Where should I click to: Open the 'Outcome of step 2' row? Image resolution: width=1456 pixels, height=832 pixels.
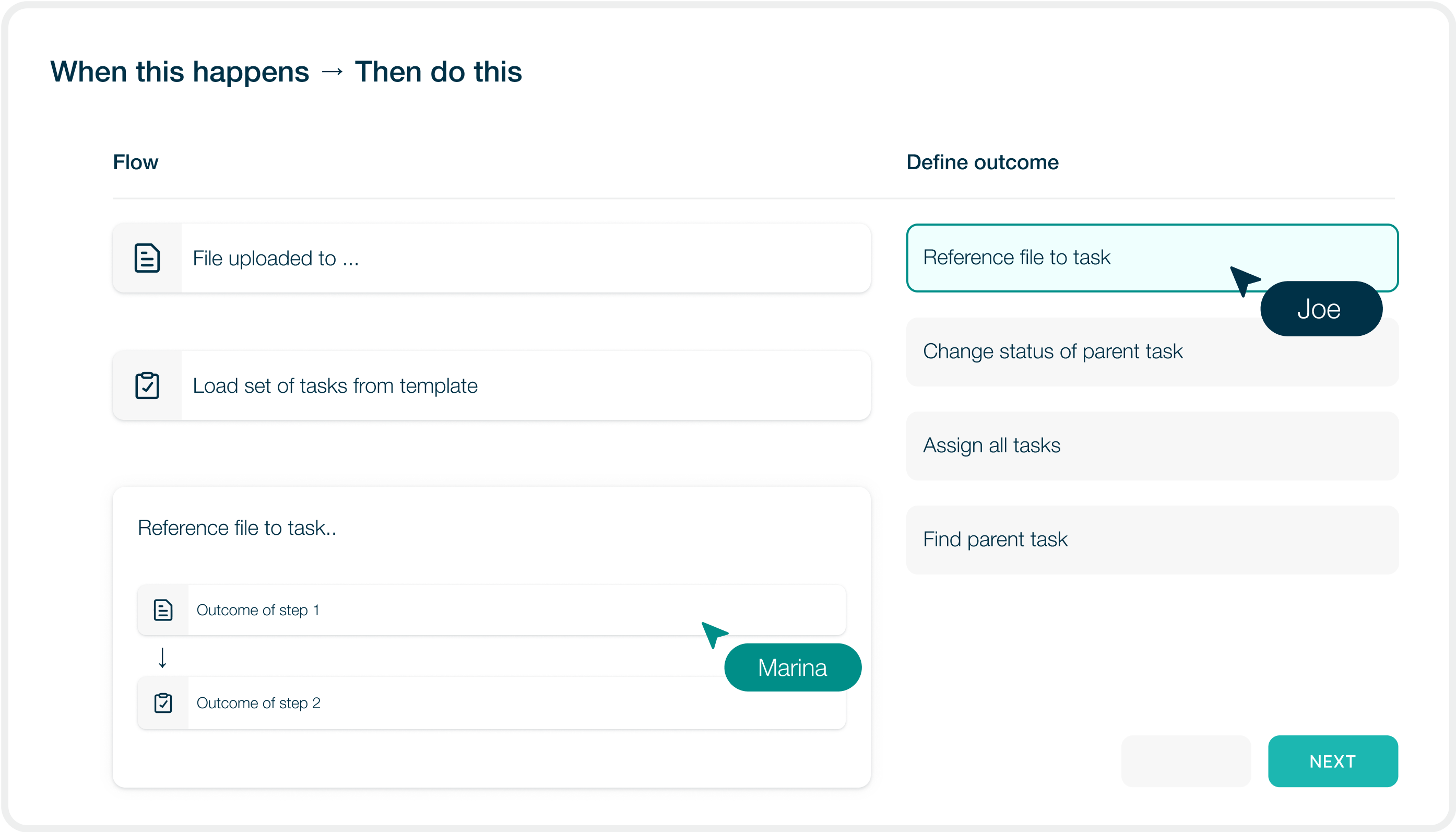point(491,703)
